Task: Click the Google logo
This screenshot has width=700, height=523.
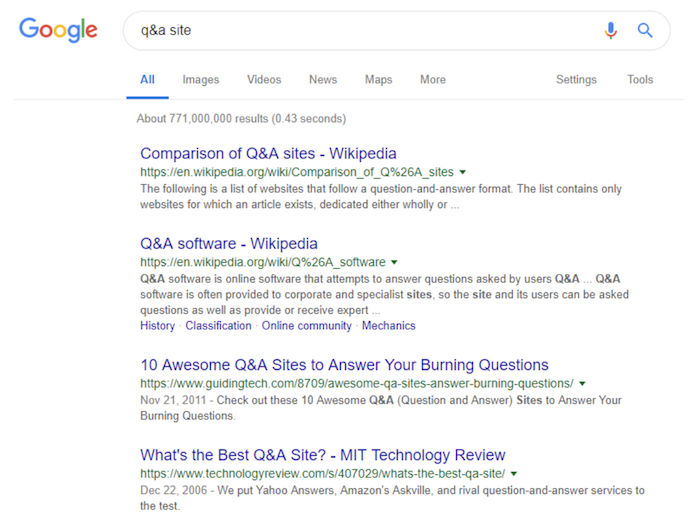Action: (58, 29)
